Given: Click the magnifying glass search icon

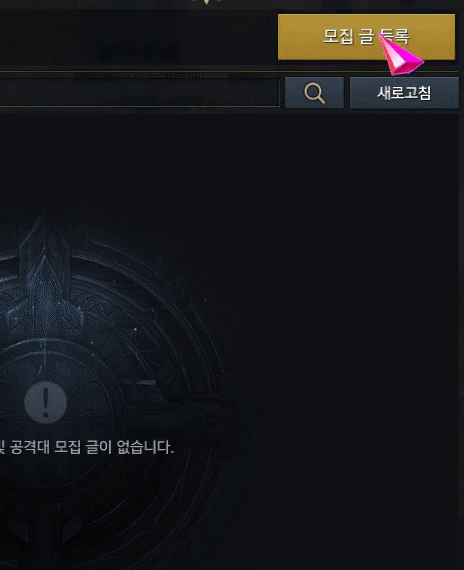Looking at the screenshot, I should [x=314, y=93].
